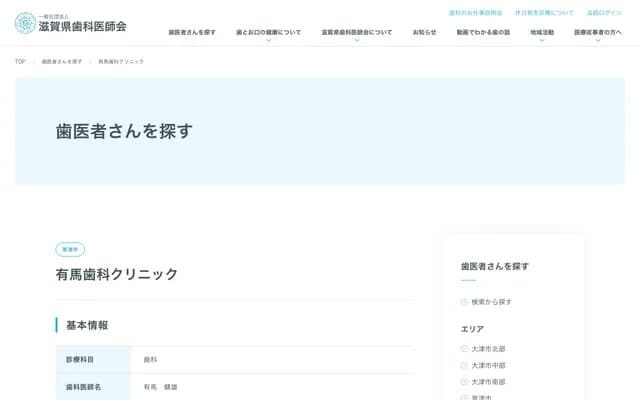The image size is (640, 400).
Task: Click the 検索から探す sidebar link
Action: click(491, 302)
